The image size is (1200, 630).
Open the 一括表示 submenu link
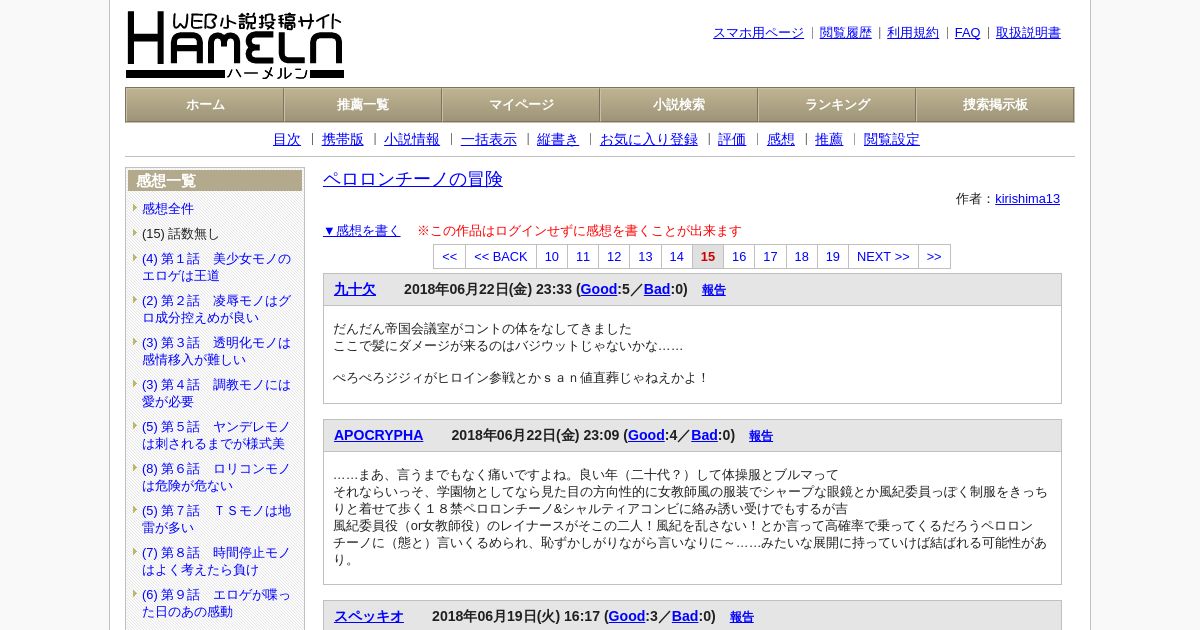click(489, 140)
